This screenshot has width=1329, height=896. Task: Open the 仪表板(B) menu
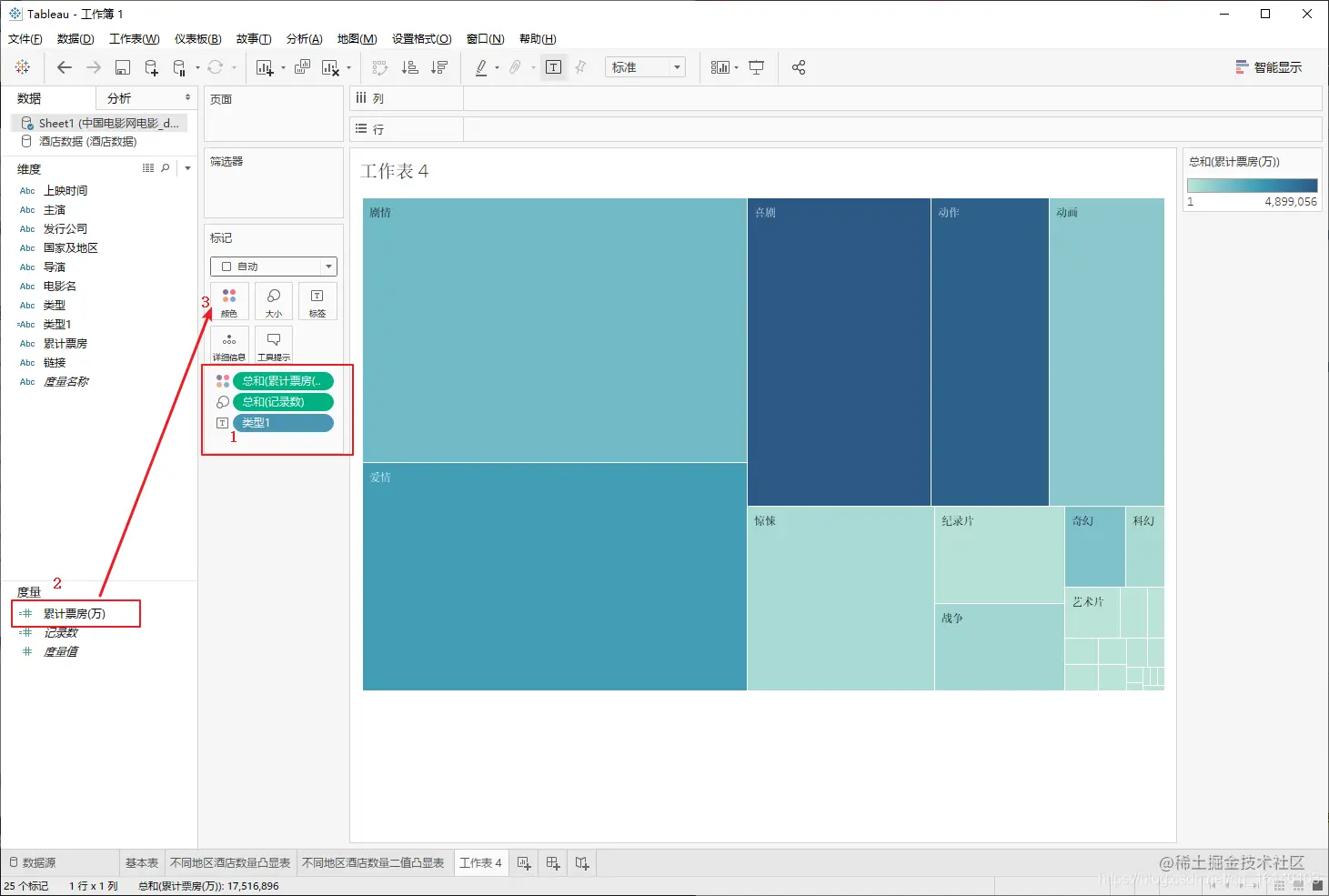click(198, 39)
